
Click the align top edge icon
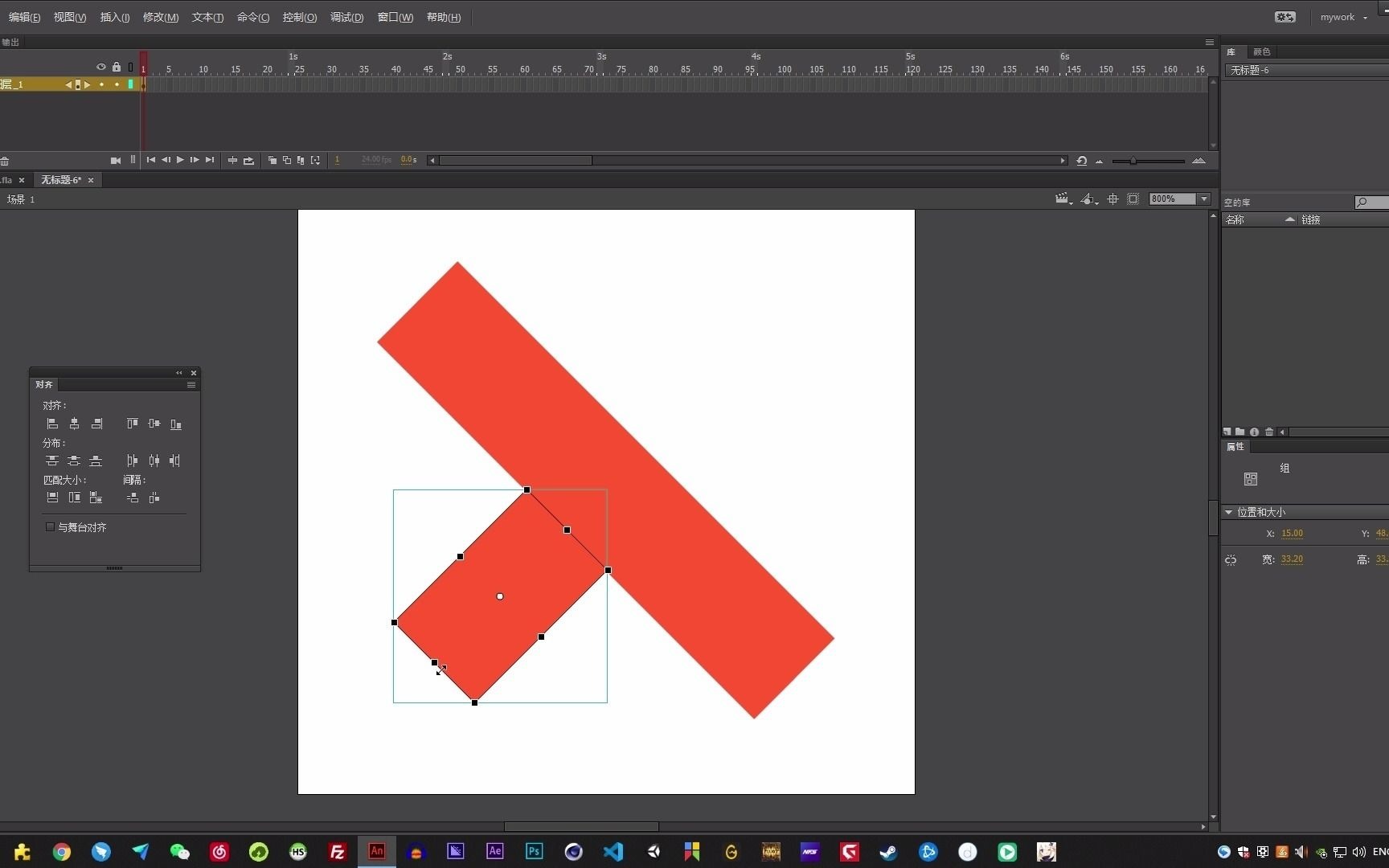pyautogui.click(x=133, y=424)
